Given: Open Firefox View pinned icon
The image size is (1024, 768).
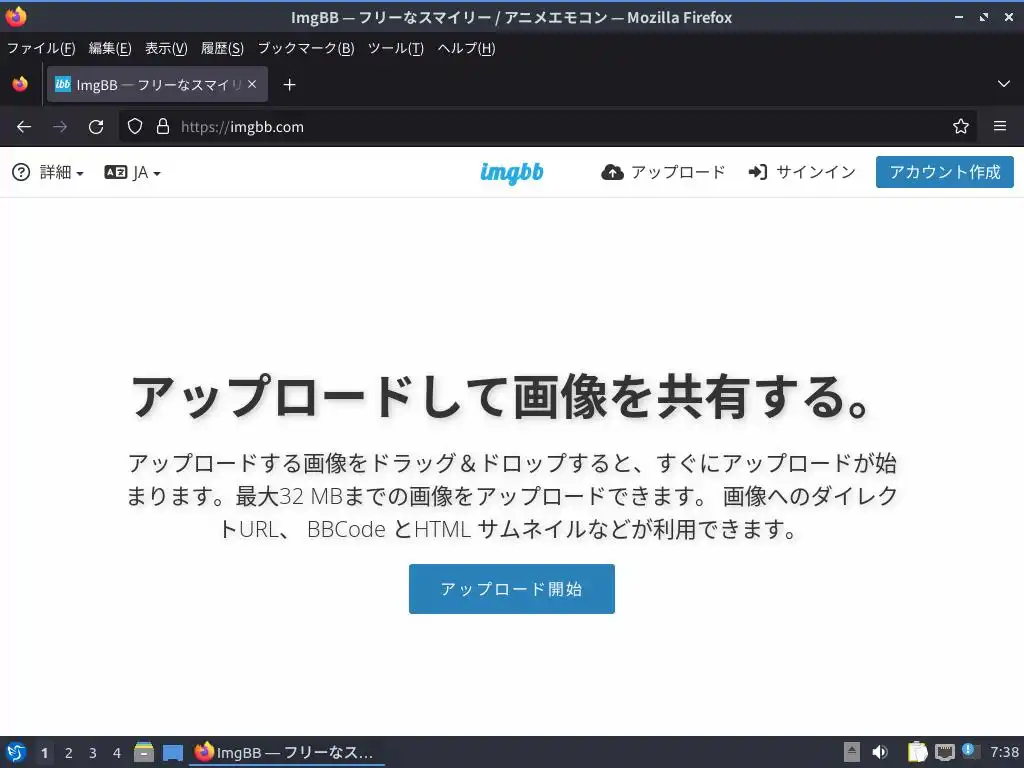Looking at the screenshot, I should 20,84.
